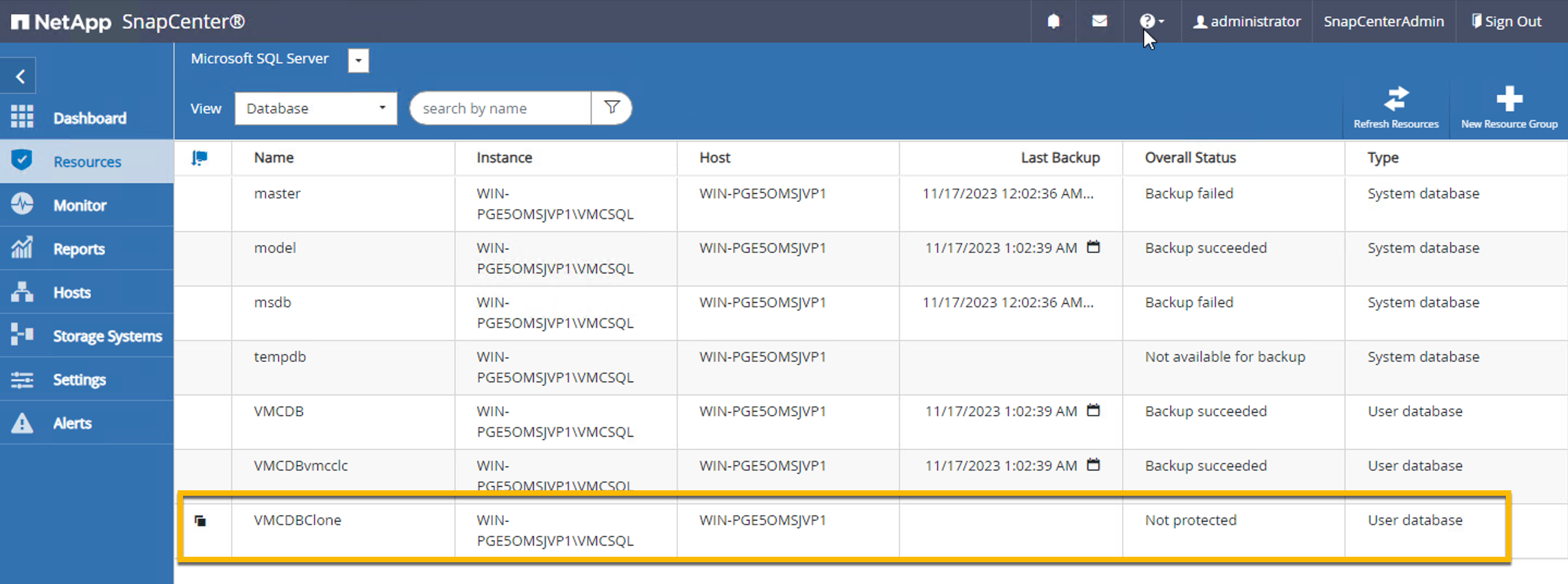Sign Out of SnapCenter
Image resolution: width=1568 pixels, height=584 pixels.
click(1506, 21)
